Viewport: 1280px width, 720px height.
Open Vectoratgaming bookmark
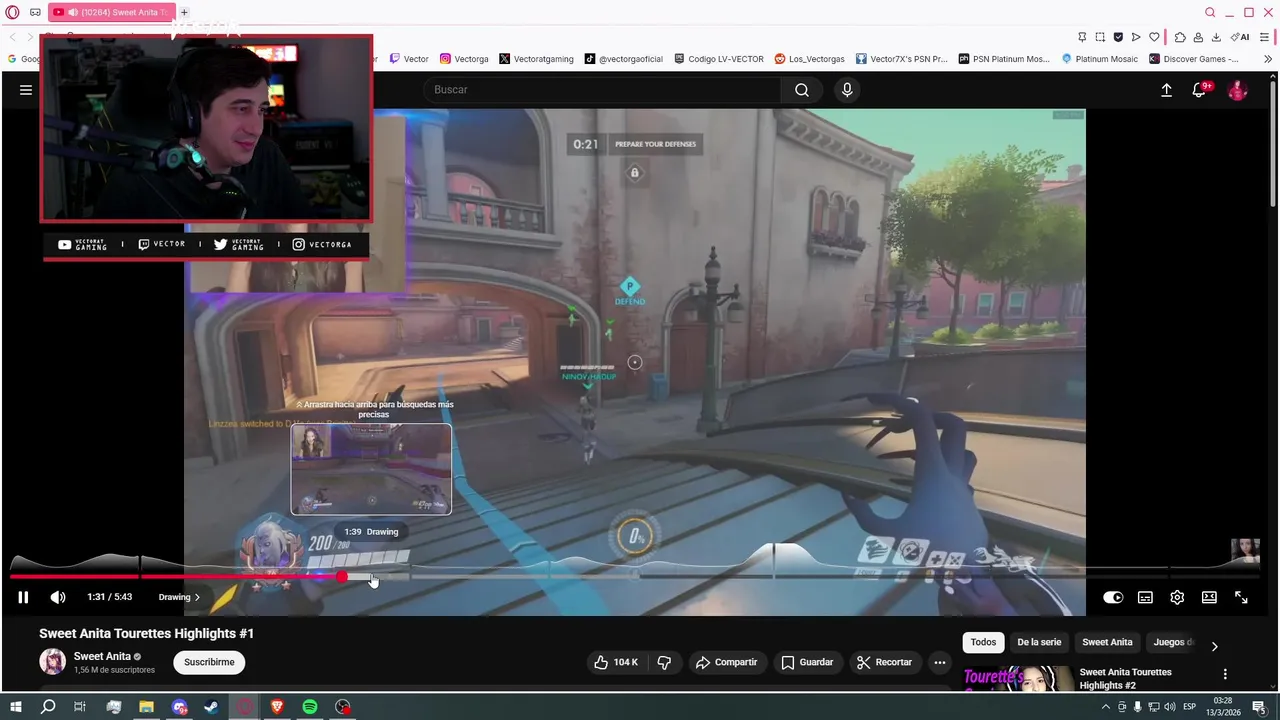tap(536, 59)
